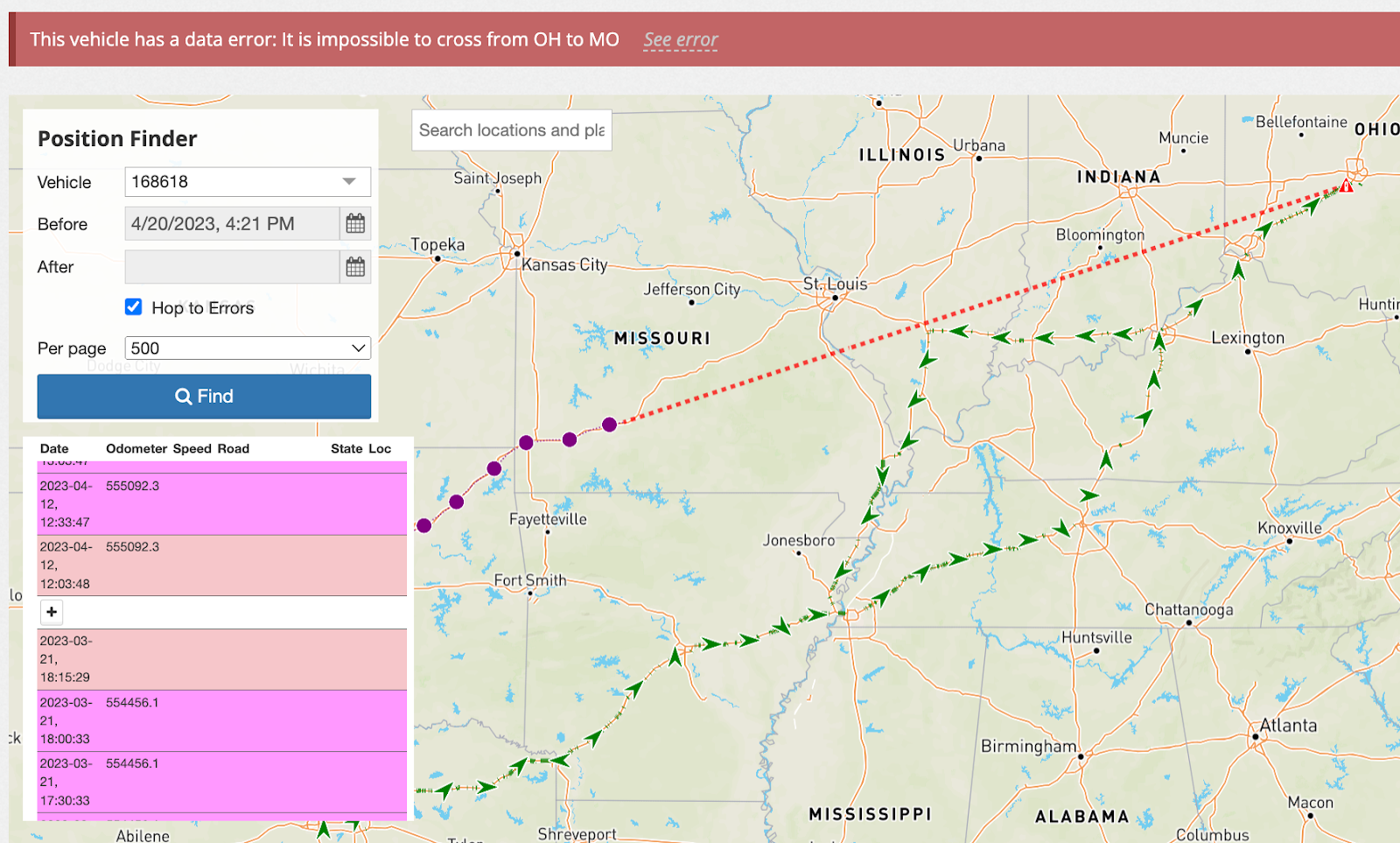
Task: Uncheck the Hop to Errors checkbox
Action: [x=134, y=307]
